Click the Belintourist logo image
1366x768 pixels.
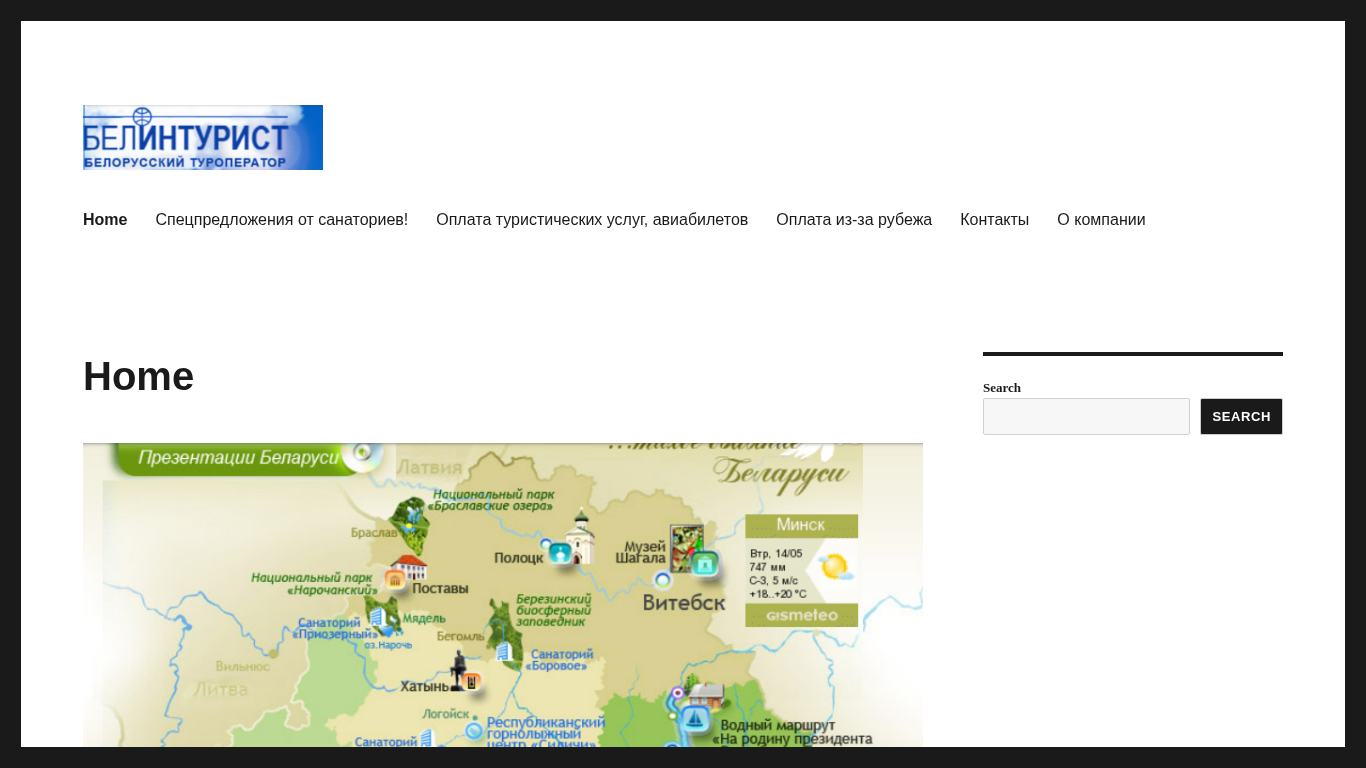203,137
